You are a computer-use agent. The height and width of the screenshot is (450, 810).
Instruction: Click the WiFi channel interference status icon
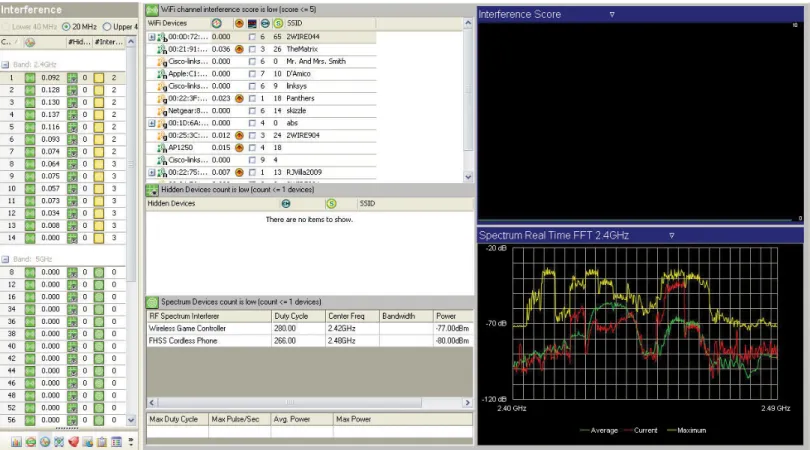152,10
